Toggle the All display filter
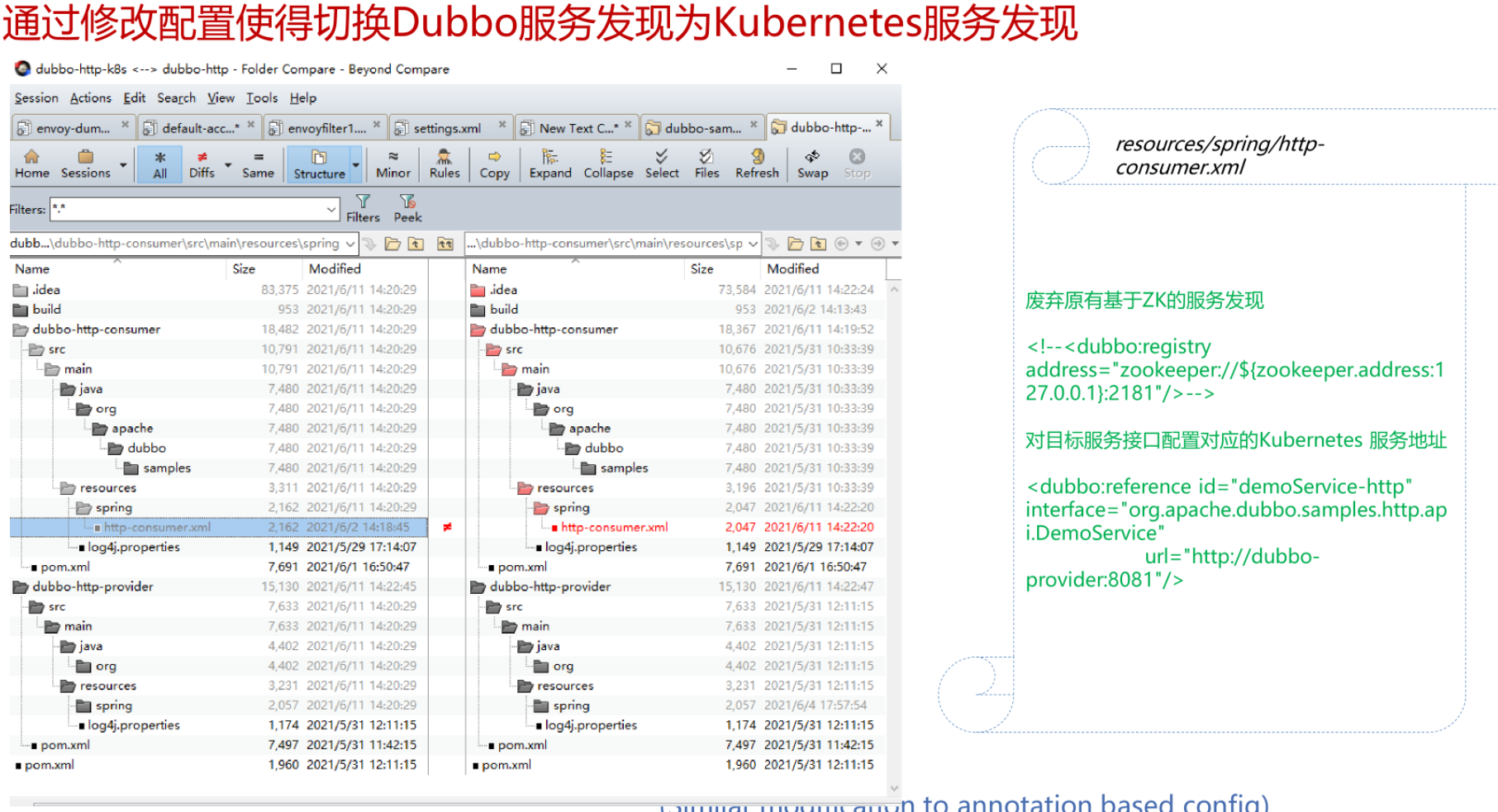1498x812 pixels. [x=159, y=164]
